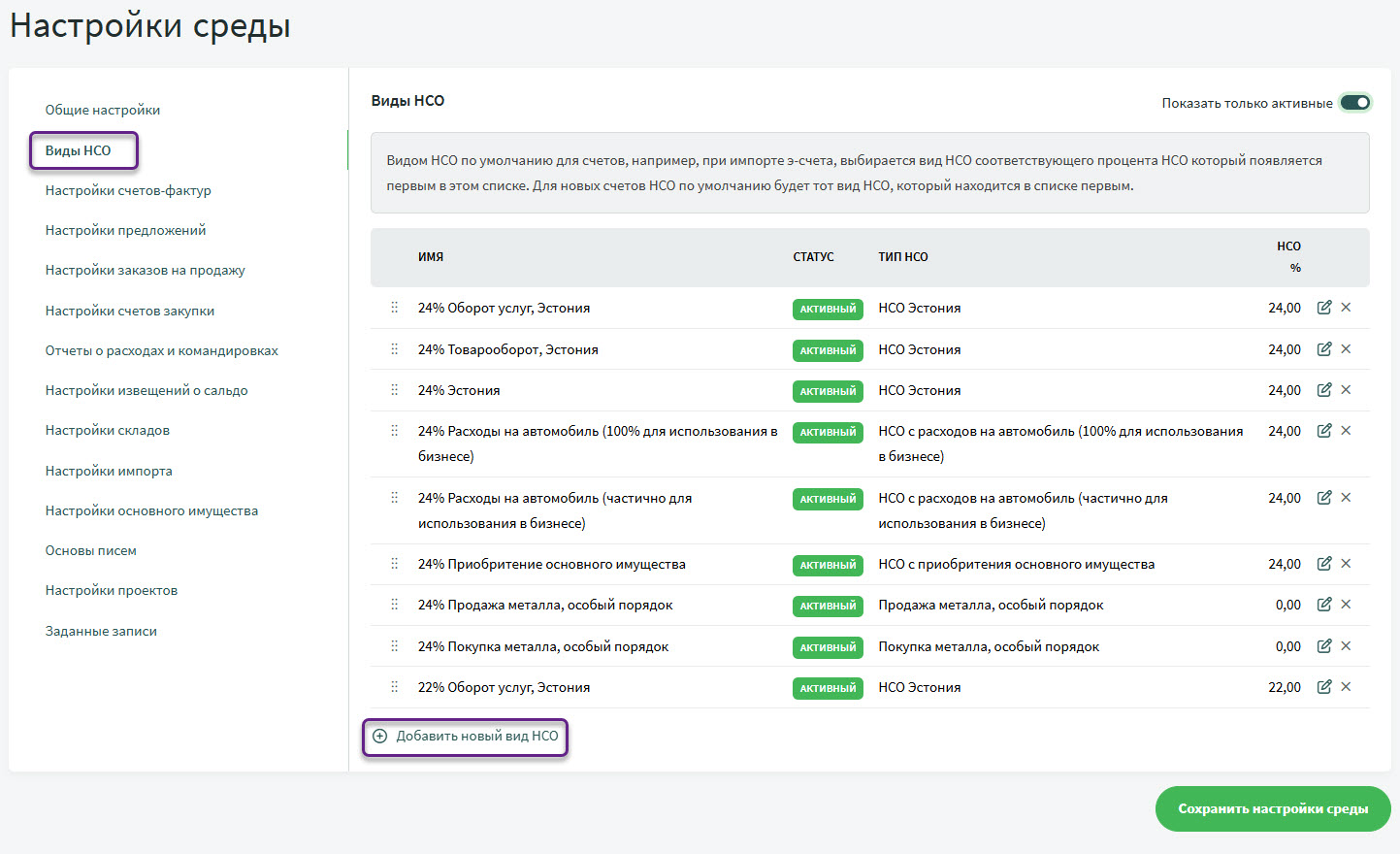Viewport: 1400px width, 854px height.
Task: Edit the 24% Оборот услуг, Эстония row
Action: (x=1323, y=308)
